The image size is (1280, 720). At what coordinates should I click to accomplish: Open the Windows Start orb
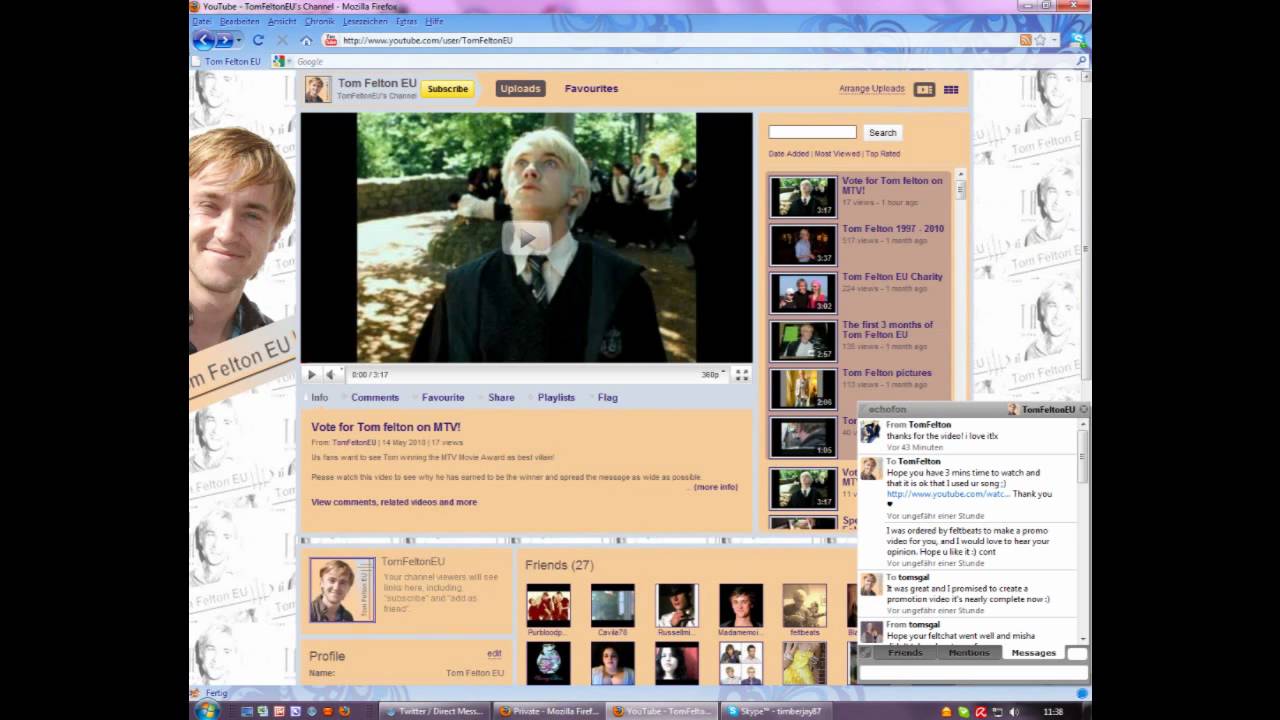208,711
